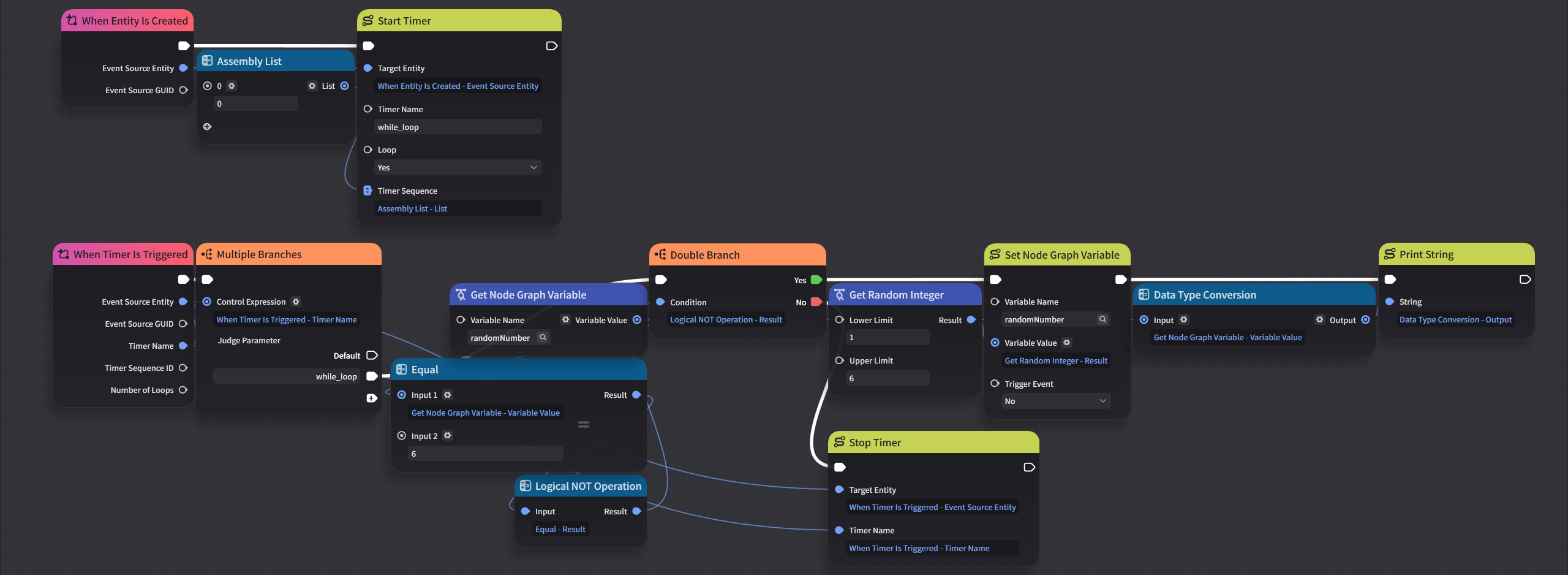This screenshot has width=1568, height=575.
Task: Add a new branch in Multiple Branches
Action: tap(371, 398)
